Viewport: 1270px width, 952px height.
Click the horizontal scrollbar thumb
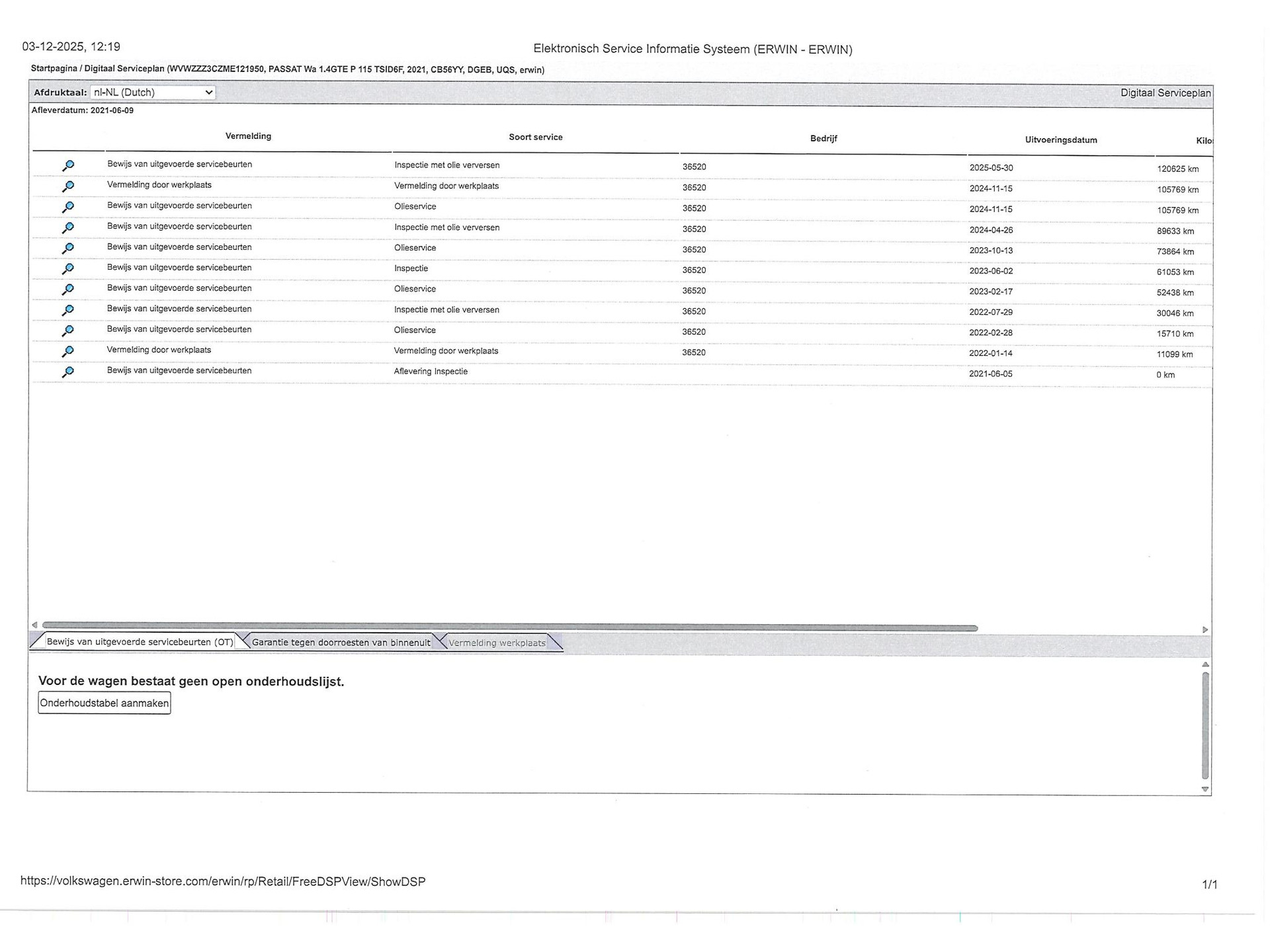509,627
